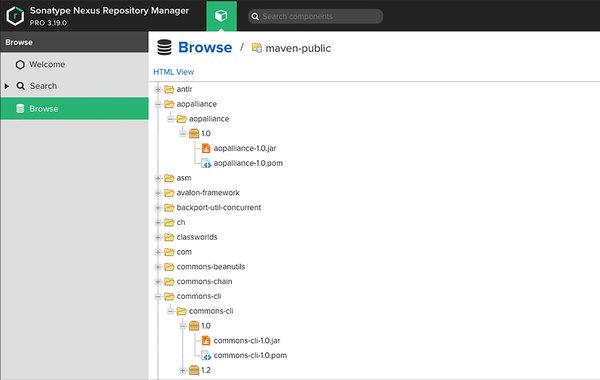Collapse the top-level aopalliance folder
This screenshot has height=380, width=600.
coord(158,104)
